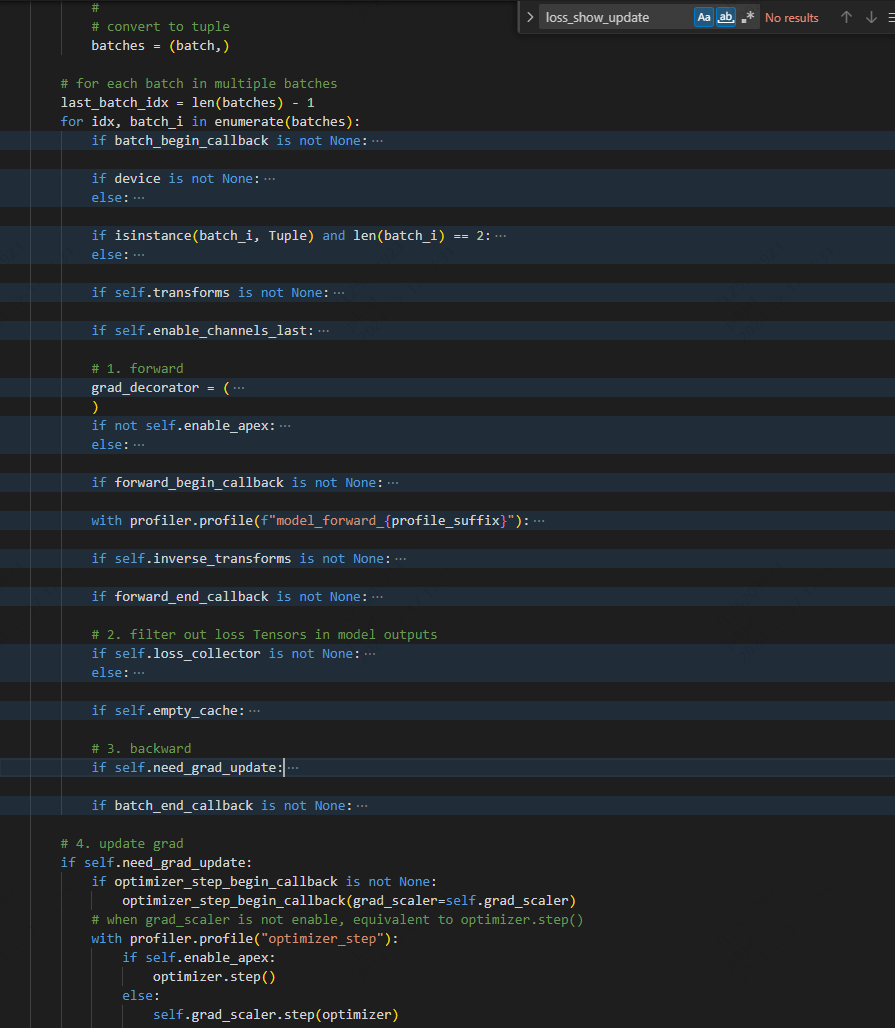895x1028 pixels.
Task: Unfold ellipsis after model_forward profiler line
Action: click(540, 521)
